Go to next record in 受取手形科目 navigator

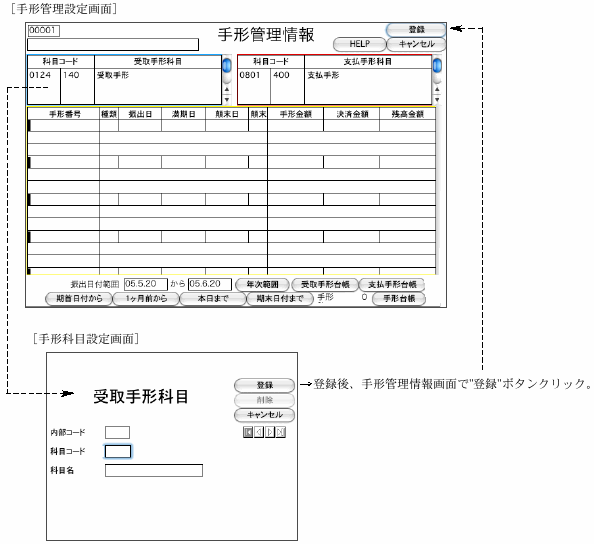pyautogui.click(x=270, y=432)
